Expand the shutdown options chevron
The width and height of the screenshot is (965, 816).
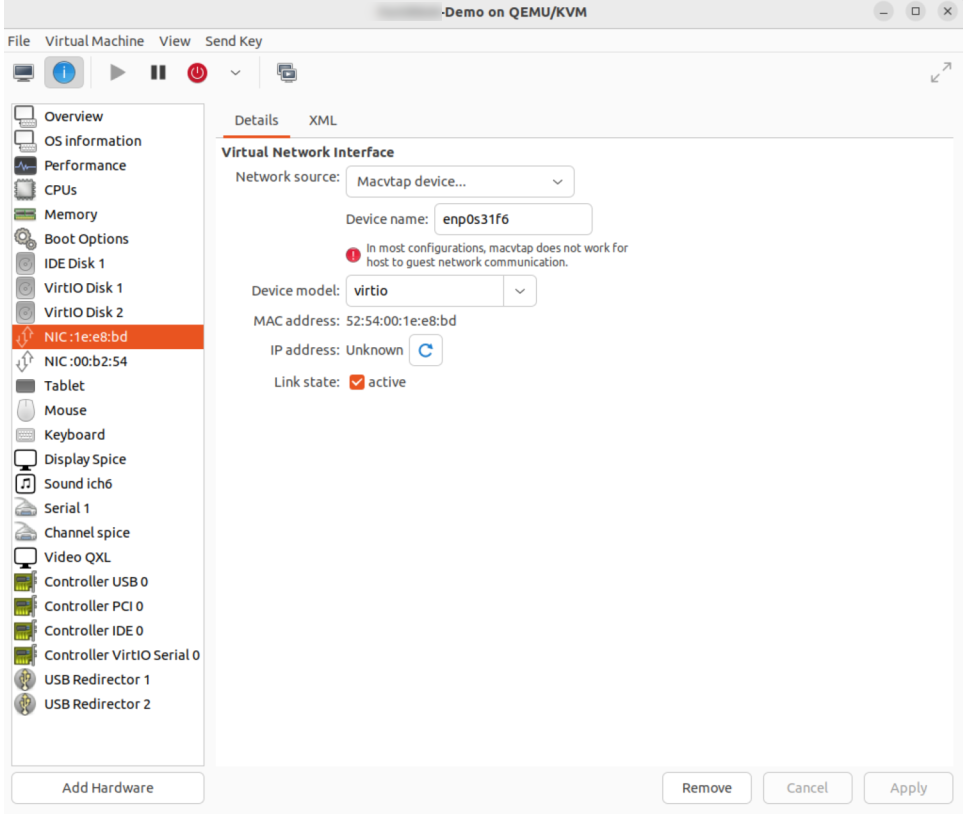[x=234, y=71]
